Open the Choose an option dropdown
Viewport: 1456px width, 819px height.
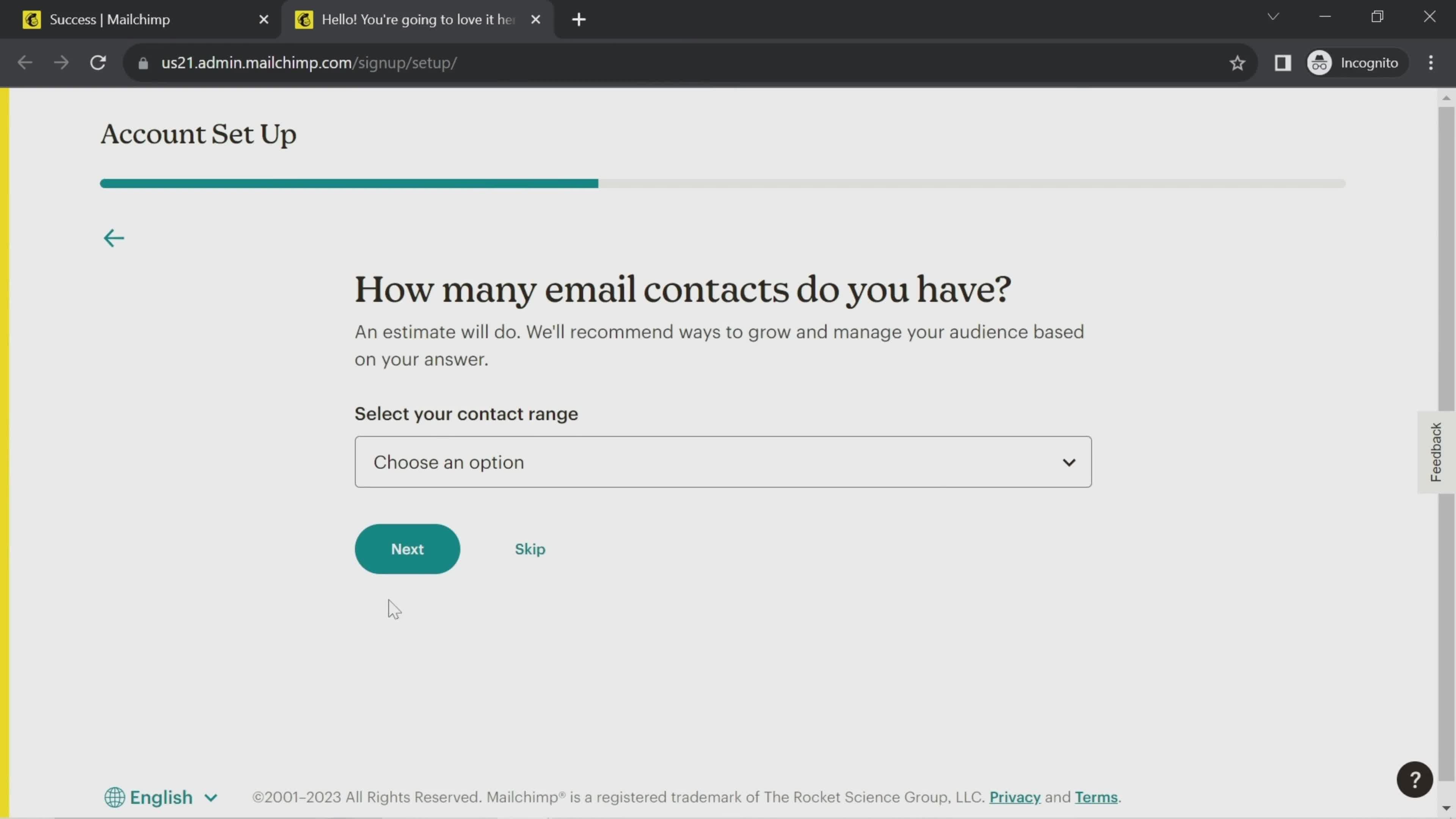[724, 462]
